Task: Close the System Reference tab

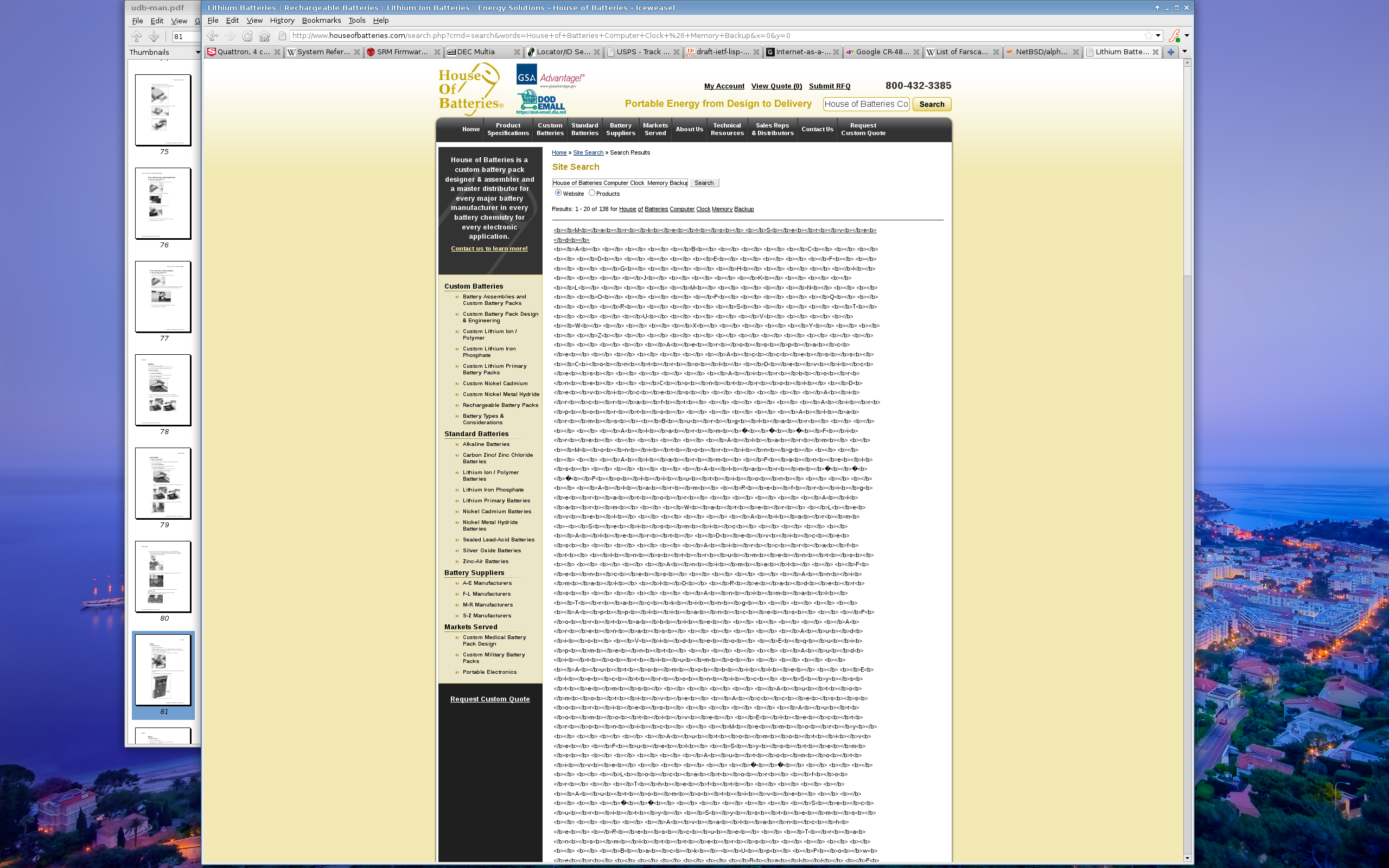Action: (357, 52)
